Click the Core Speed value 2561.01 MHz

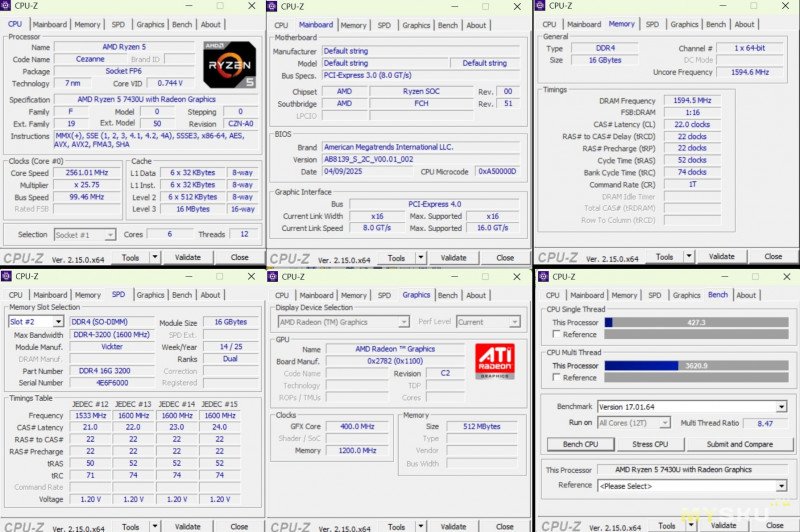coord(87,173)
